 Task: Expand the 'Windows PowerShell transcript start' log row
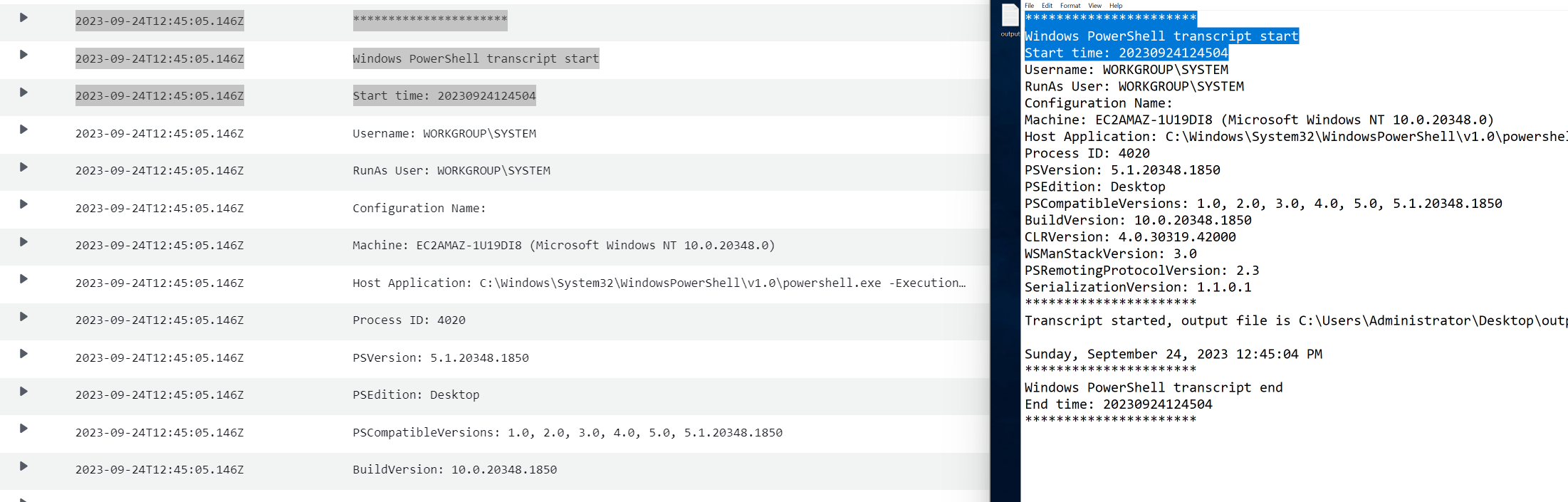pos(23,55)
